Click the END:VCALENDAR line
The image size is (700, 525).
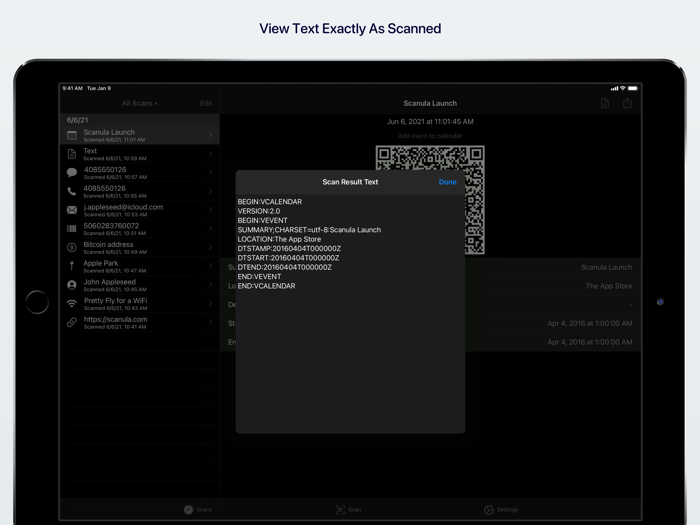267,286
